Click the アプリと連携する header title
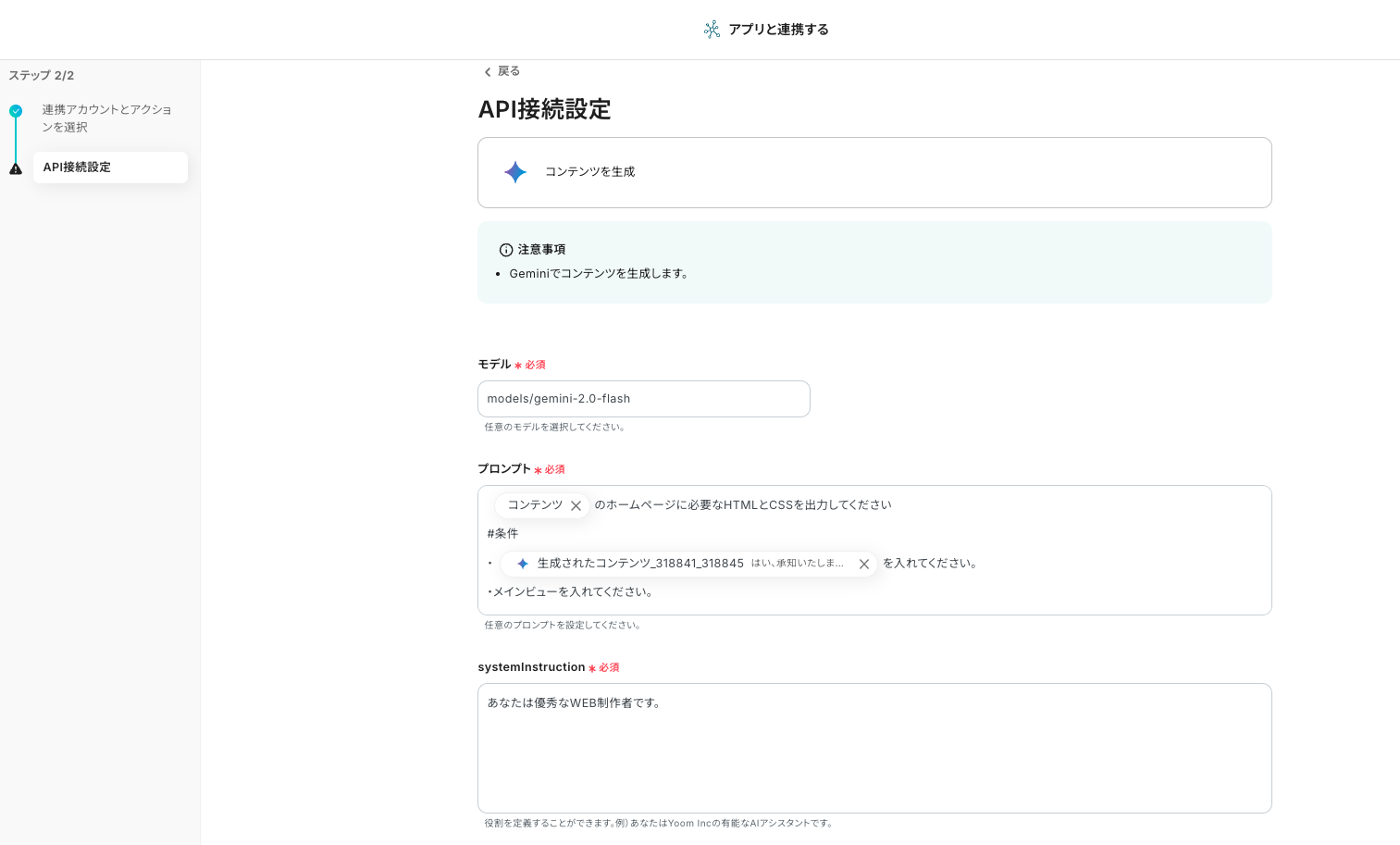 [778, 30]
